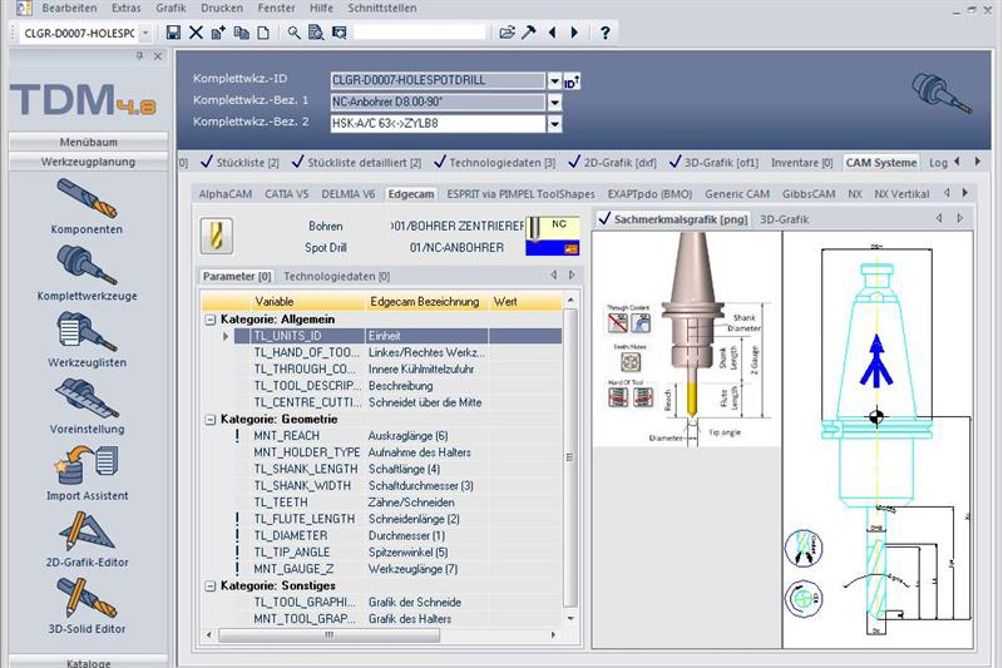Click the blank page toolbar icon

tap(263, 33)
